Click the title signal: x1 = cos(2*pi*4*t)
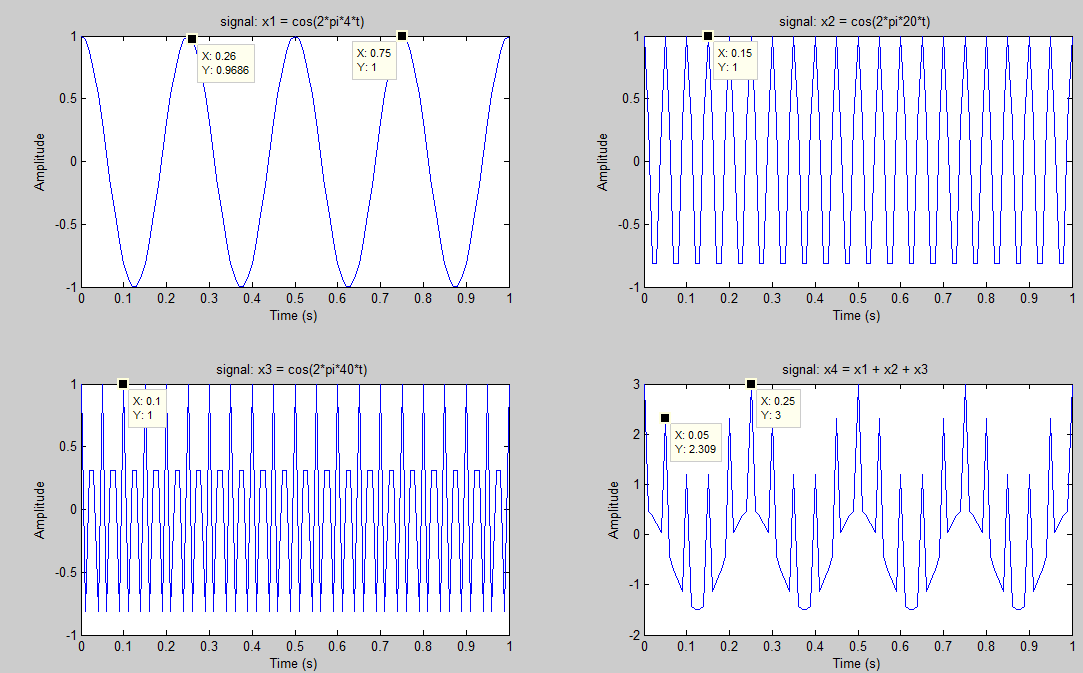Viewport: 1083px width, 673px height. 294,18
